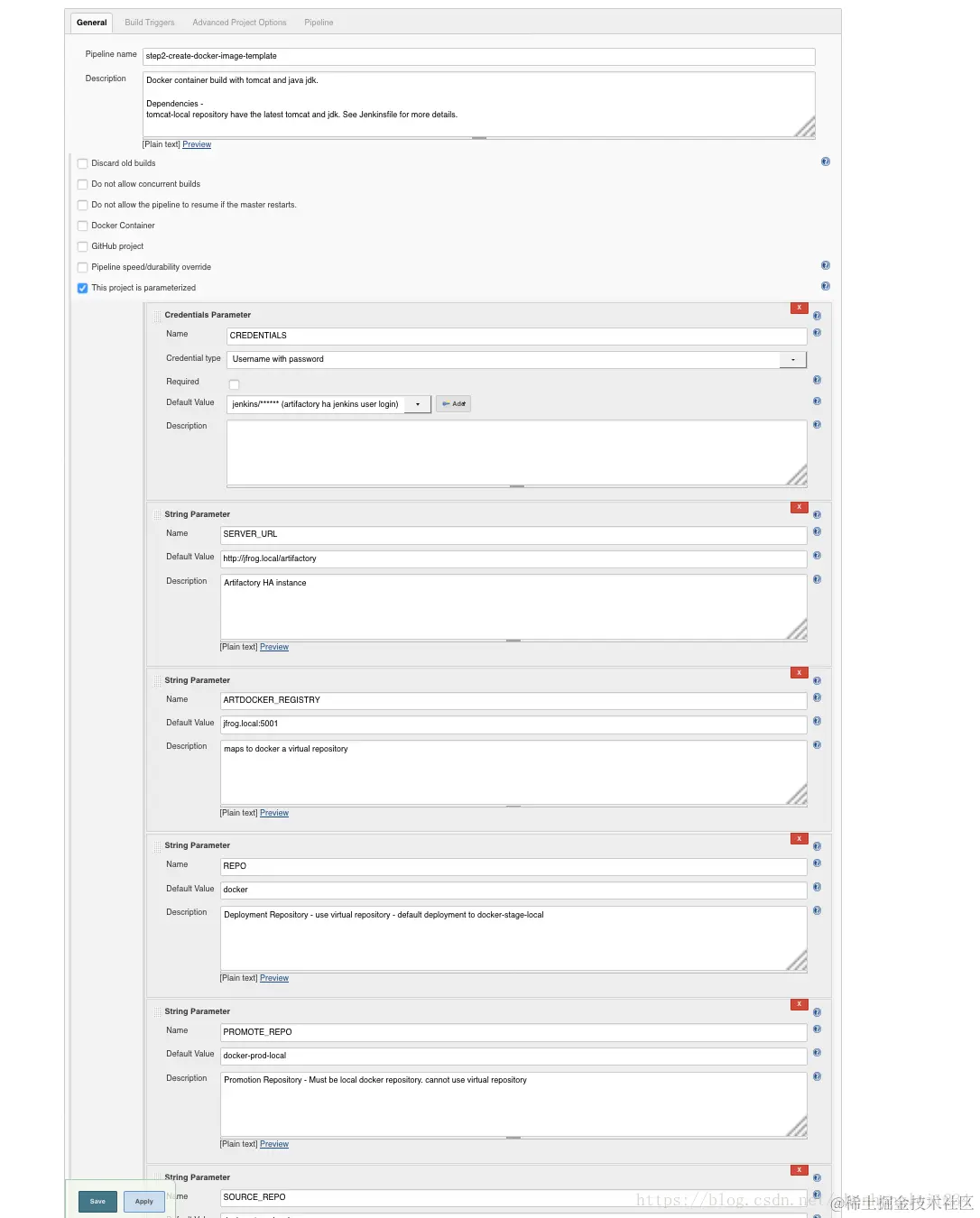The width and height of the screenshot is (980, 1218).
Task: Enable Discard old builds
Action: click(x=82, y=164)
